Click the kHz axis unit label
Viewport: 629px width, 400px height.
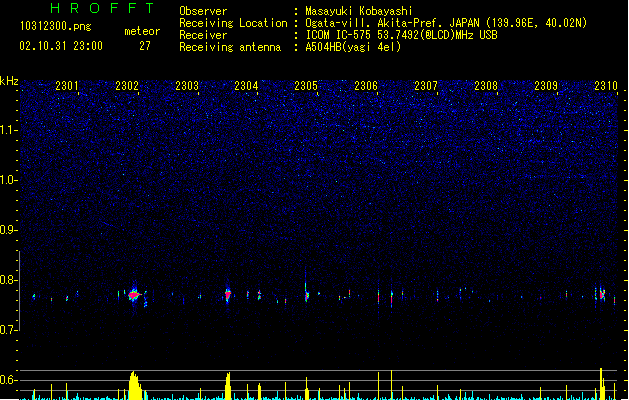coord(9,81)
